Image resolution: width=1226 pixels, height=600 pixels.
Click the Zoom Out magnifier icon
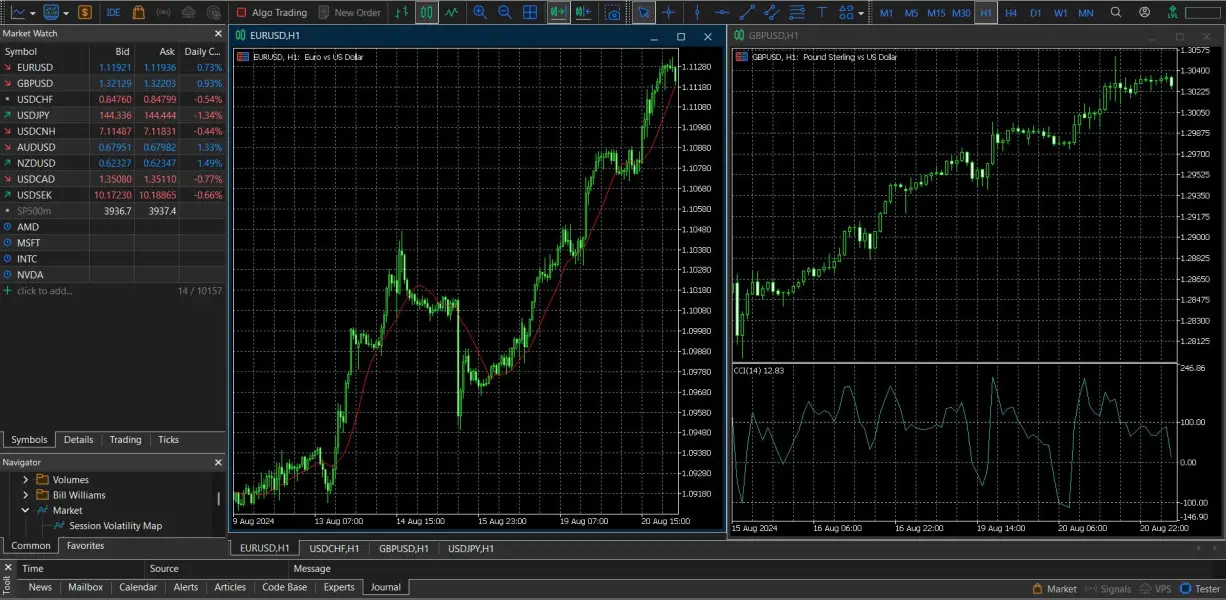coord(505,13)
